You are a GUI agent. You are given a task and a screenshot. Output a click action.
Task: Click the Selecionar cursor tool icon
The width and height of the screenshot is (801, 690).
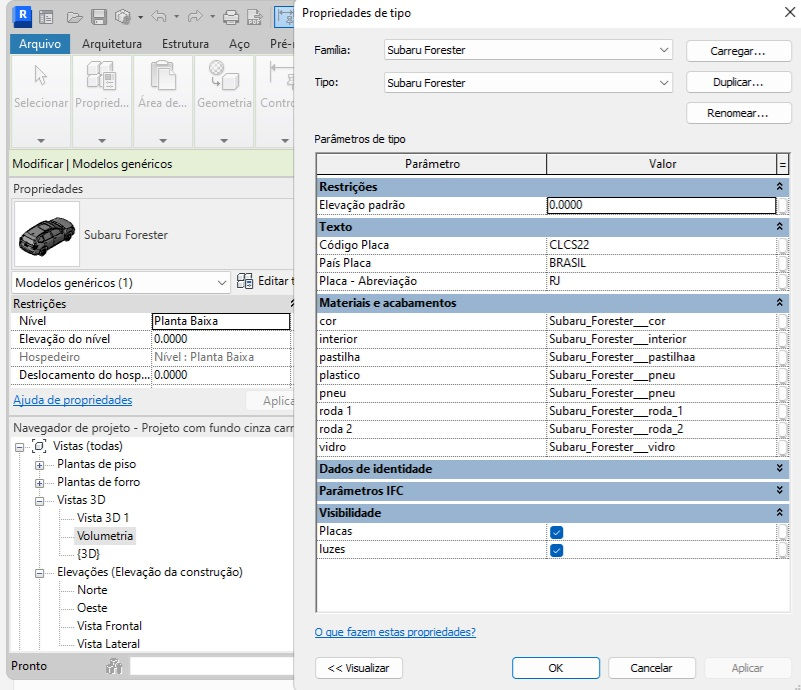point(40,76)
